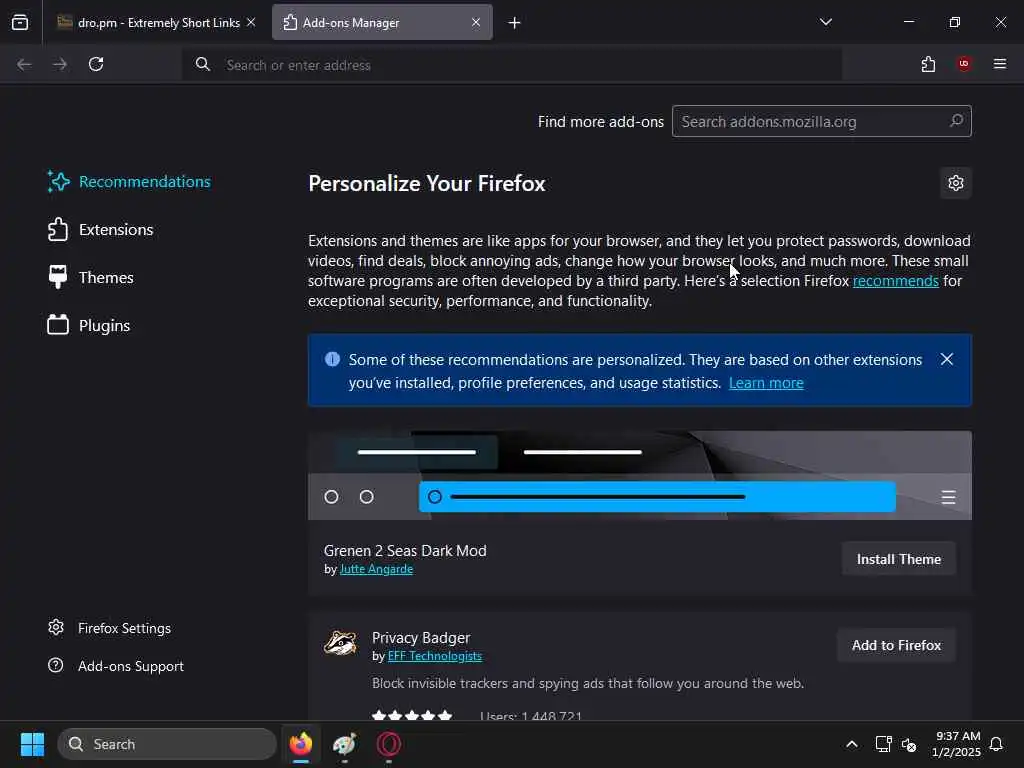Install the Grenen 2 Seas Dark Mod theme
Viewport: 1024px width, 768px height.
point(899,559)
